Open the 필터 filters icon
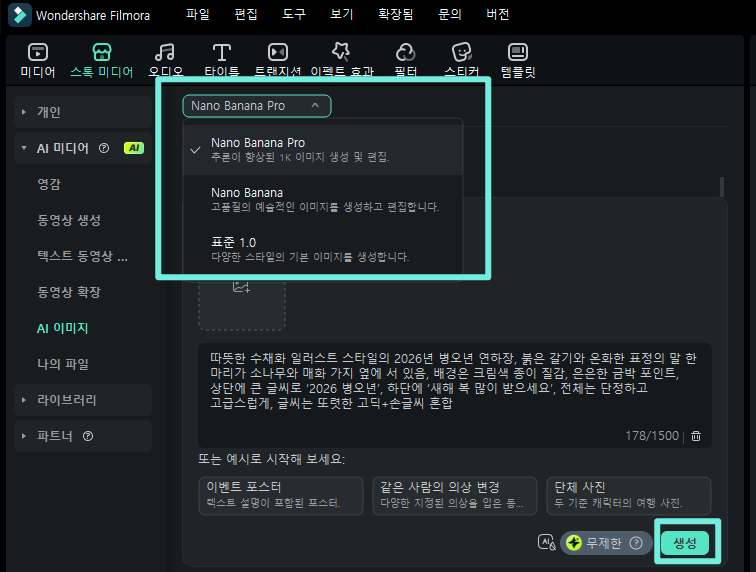 coord(405,52)
